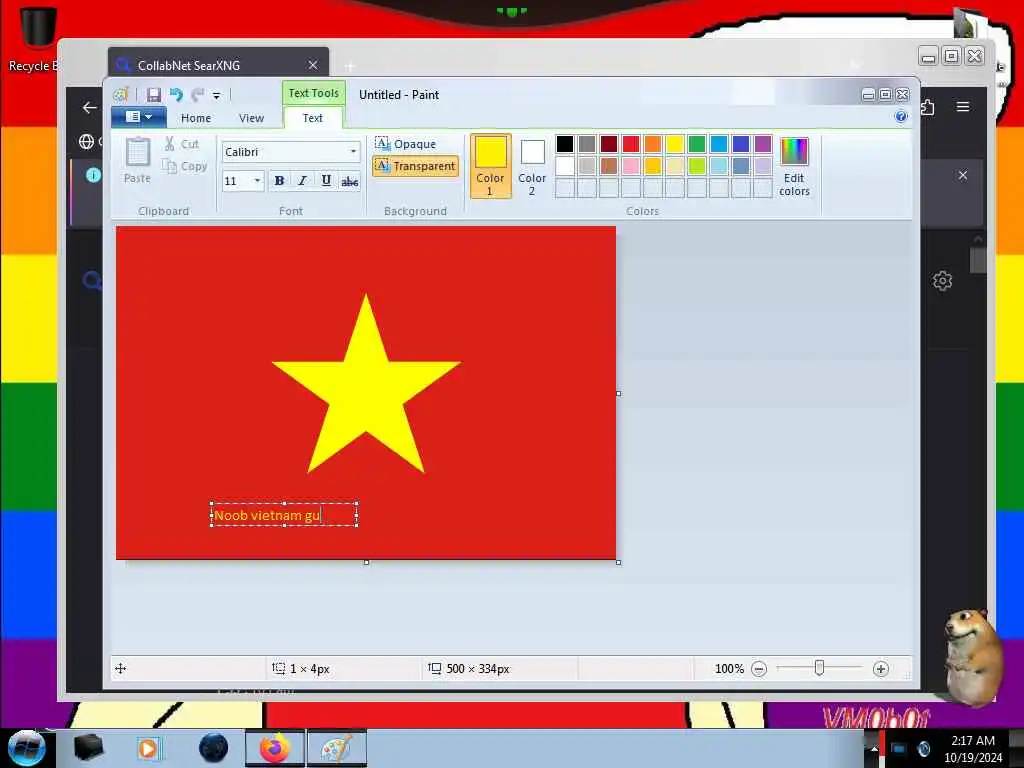Click the Paint application icon in title bar
The height and width of the screenshot is (768, 1024).
(x=120, y=95)
